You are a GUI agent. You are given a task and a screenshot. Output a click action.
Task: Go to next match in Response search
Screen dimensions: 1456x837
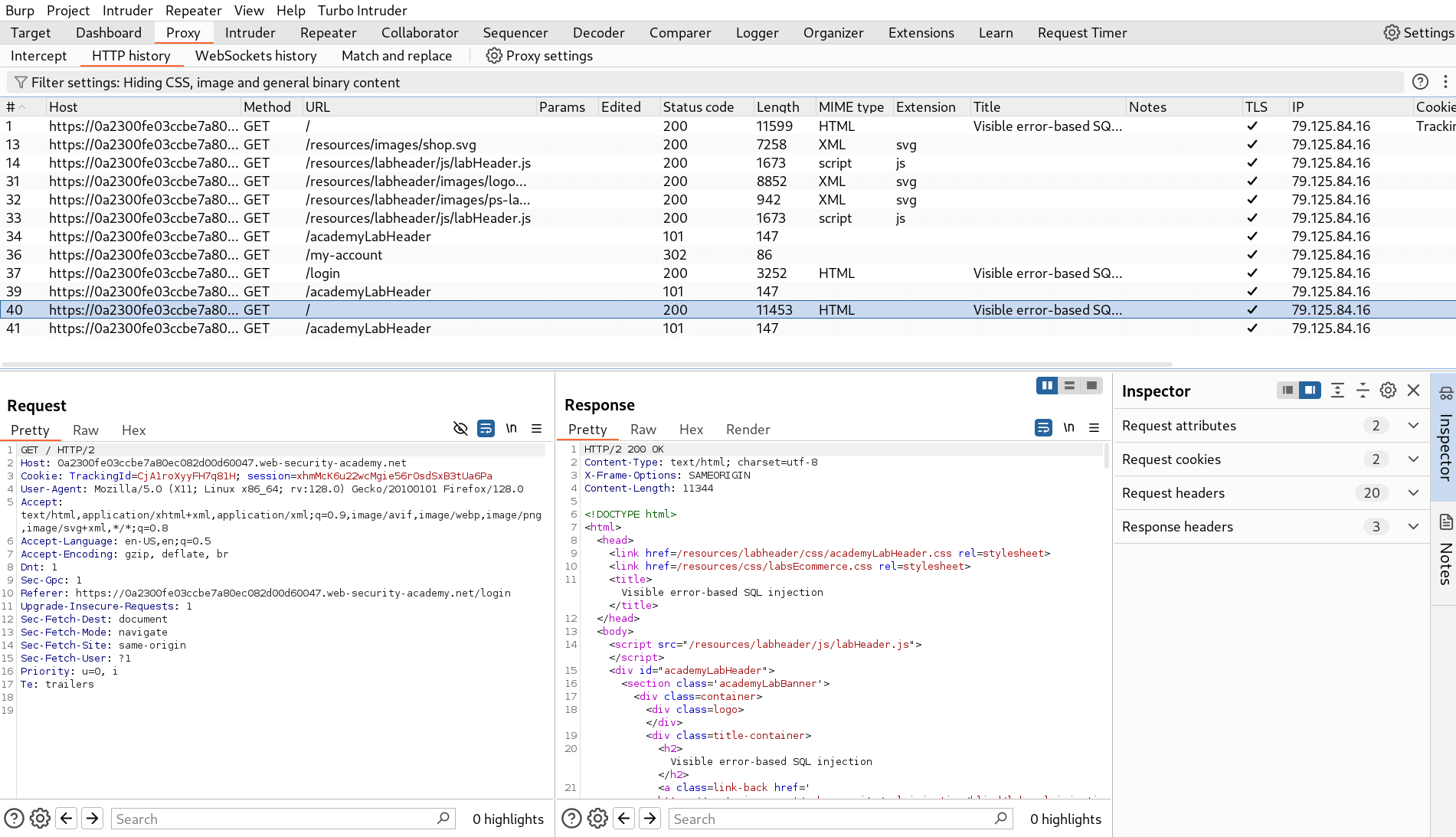click(650, 819)
